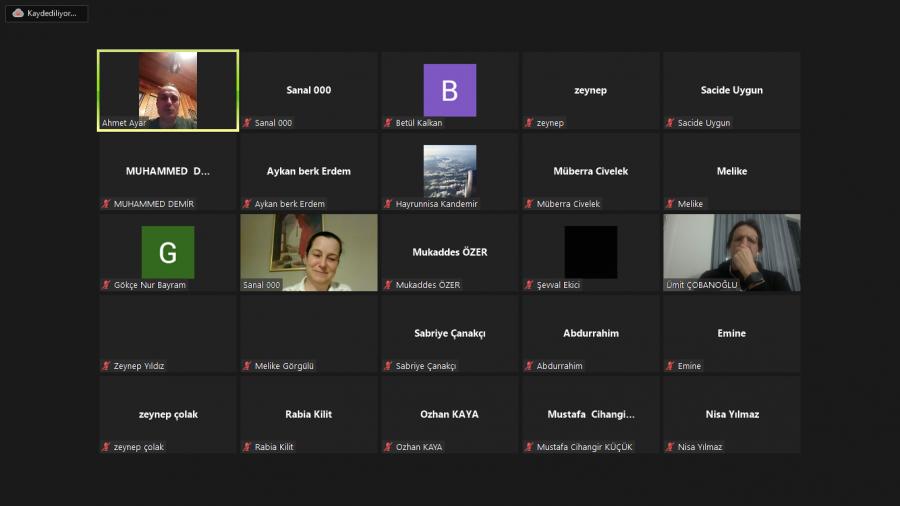Click muted mic icon beside Gökçe Nur Bayram
Screen dimensions: 900x506
106,285
